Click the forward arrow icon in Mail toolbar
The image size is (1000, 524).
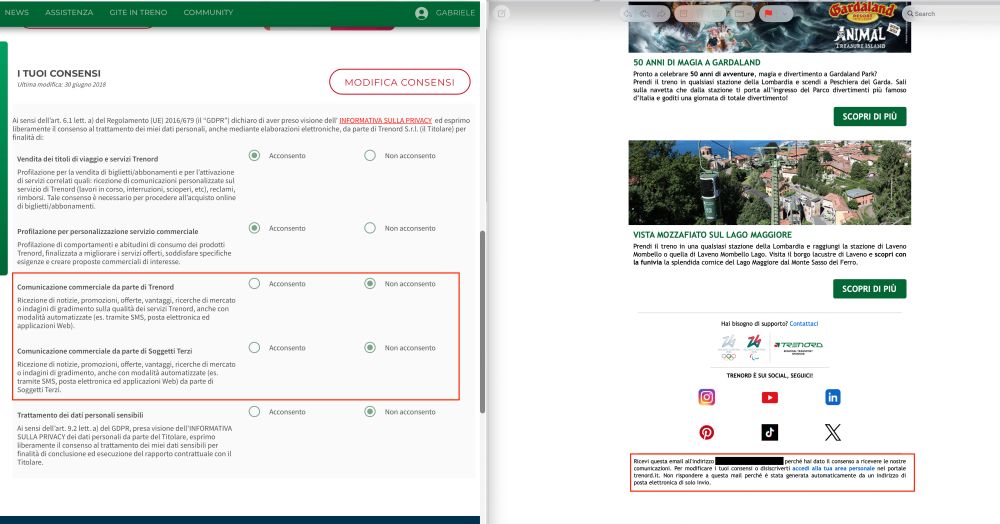click(x=661, y=13)
